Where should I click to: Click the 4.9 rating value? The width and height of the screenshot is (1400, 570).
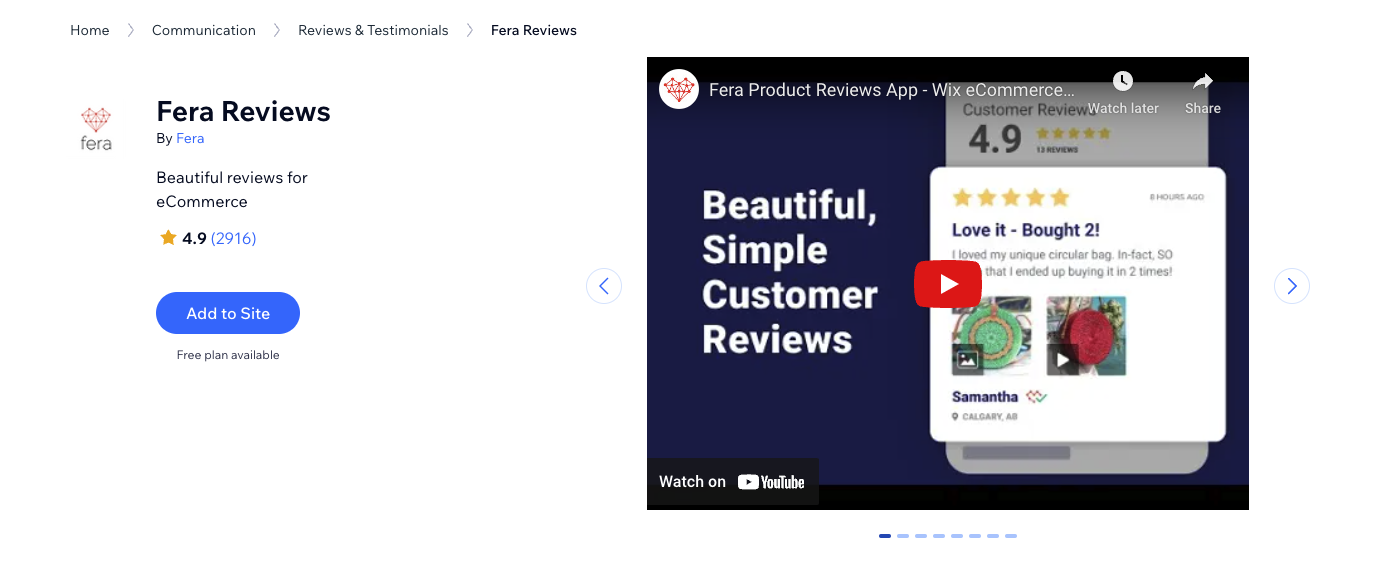tap(194, 238)
